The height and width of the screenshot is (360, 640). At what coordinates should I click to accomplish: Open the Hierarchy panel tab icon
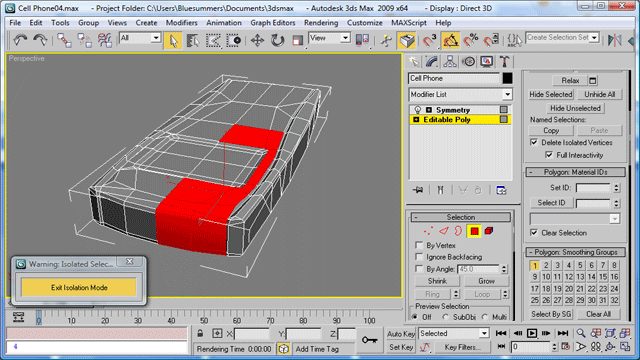[450, 62]
